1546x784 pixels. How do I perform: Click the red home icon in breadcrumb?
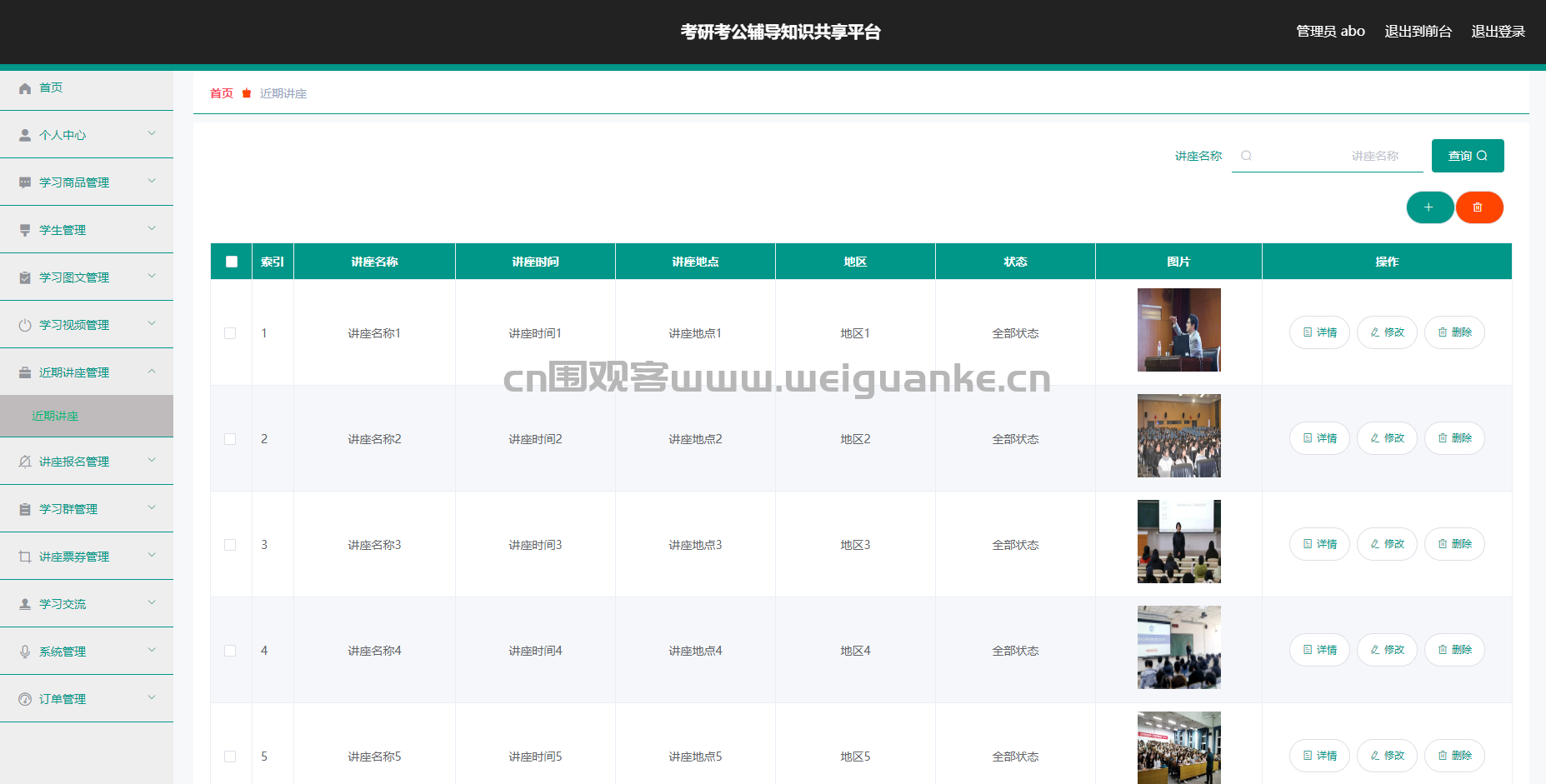click(247, 93)
